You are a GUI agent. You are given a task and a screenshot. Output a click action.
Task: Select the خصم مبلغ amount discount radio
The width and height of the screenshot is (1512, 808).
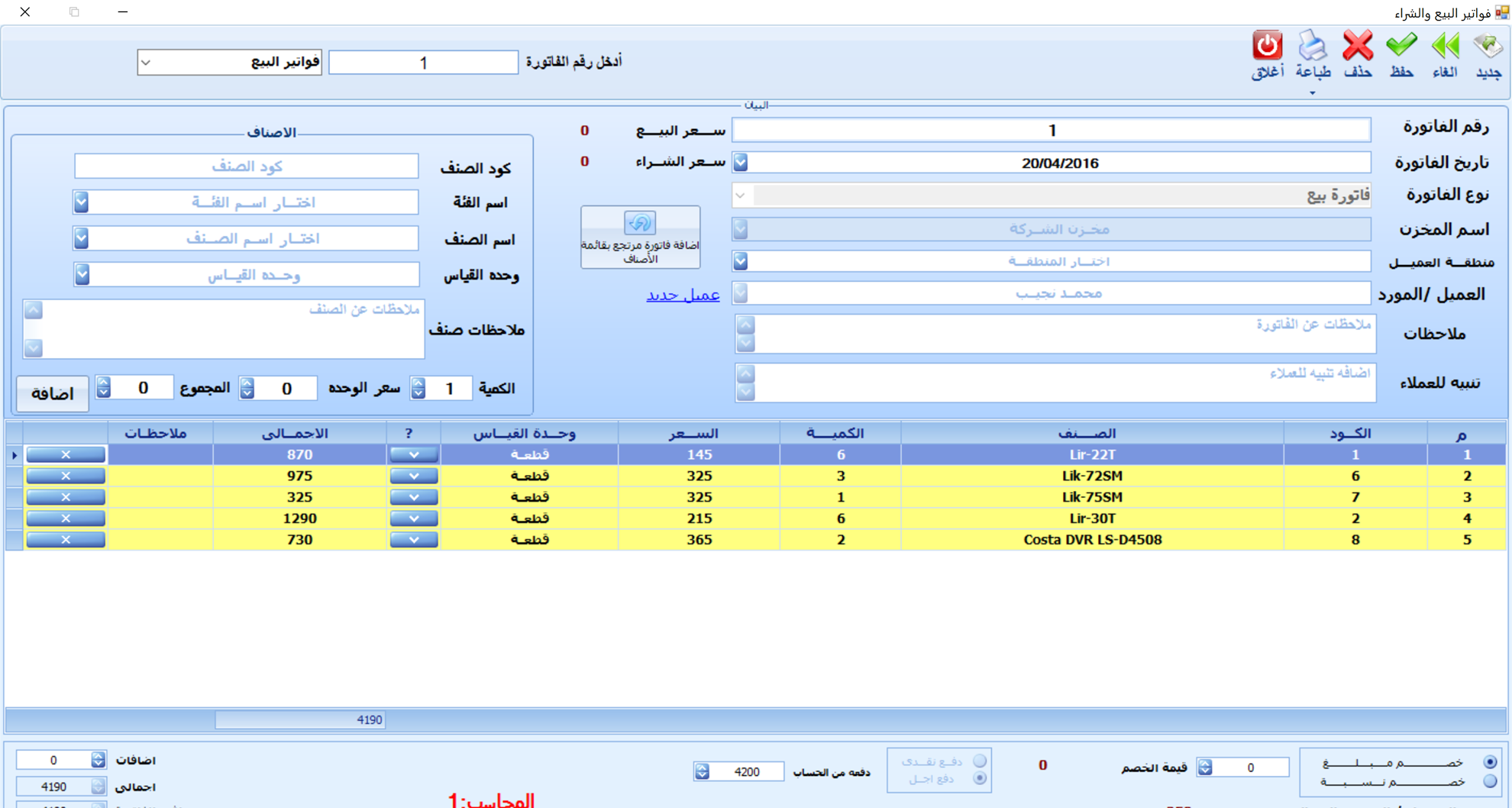[x=1490, y=761]
